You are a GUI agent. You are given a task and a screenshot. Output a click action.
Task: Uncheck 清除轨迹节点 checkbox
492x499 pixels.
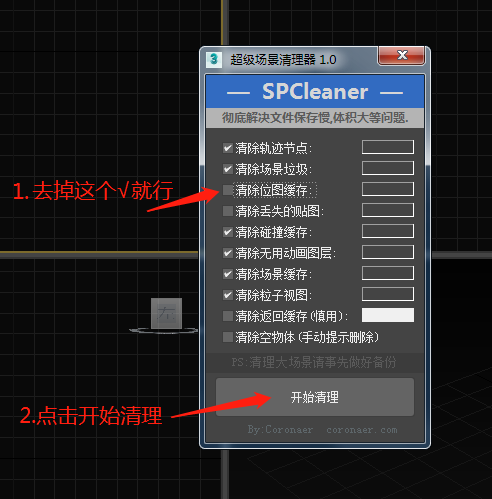point(228,148)
